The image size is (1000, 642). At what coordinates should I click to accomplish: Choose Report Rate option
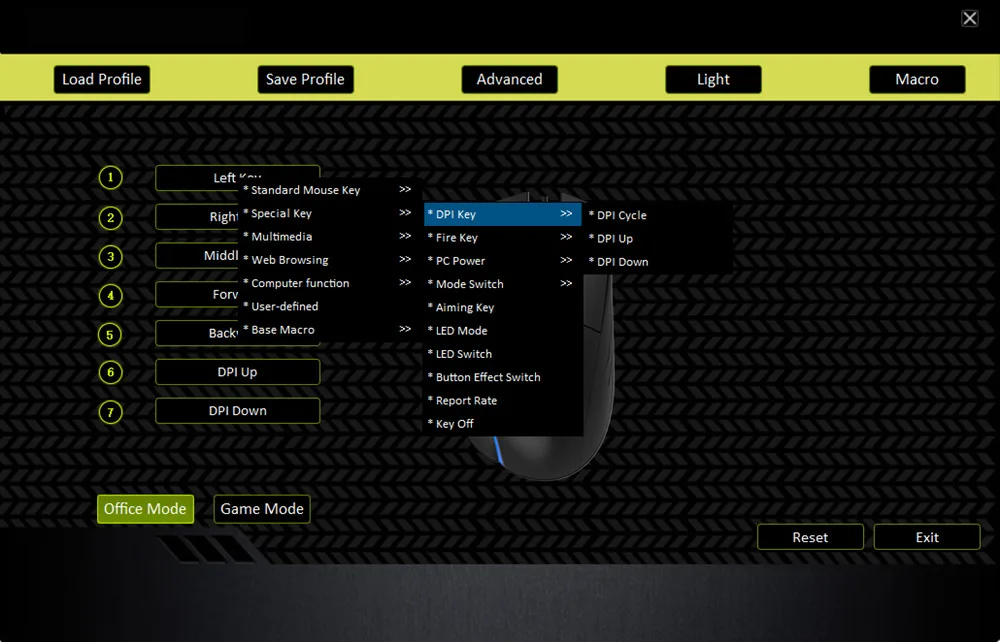pos(503,400)
